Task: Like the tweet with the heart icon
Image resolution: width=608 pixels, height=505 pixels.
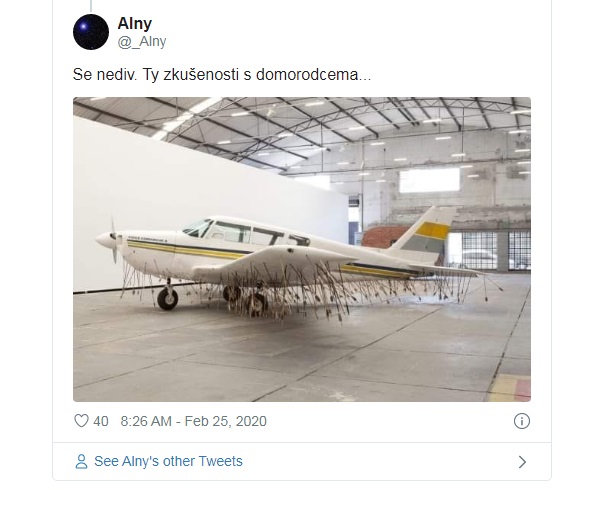Action: click(x=81, y=421)
